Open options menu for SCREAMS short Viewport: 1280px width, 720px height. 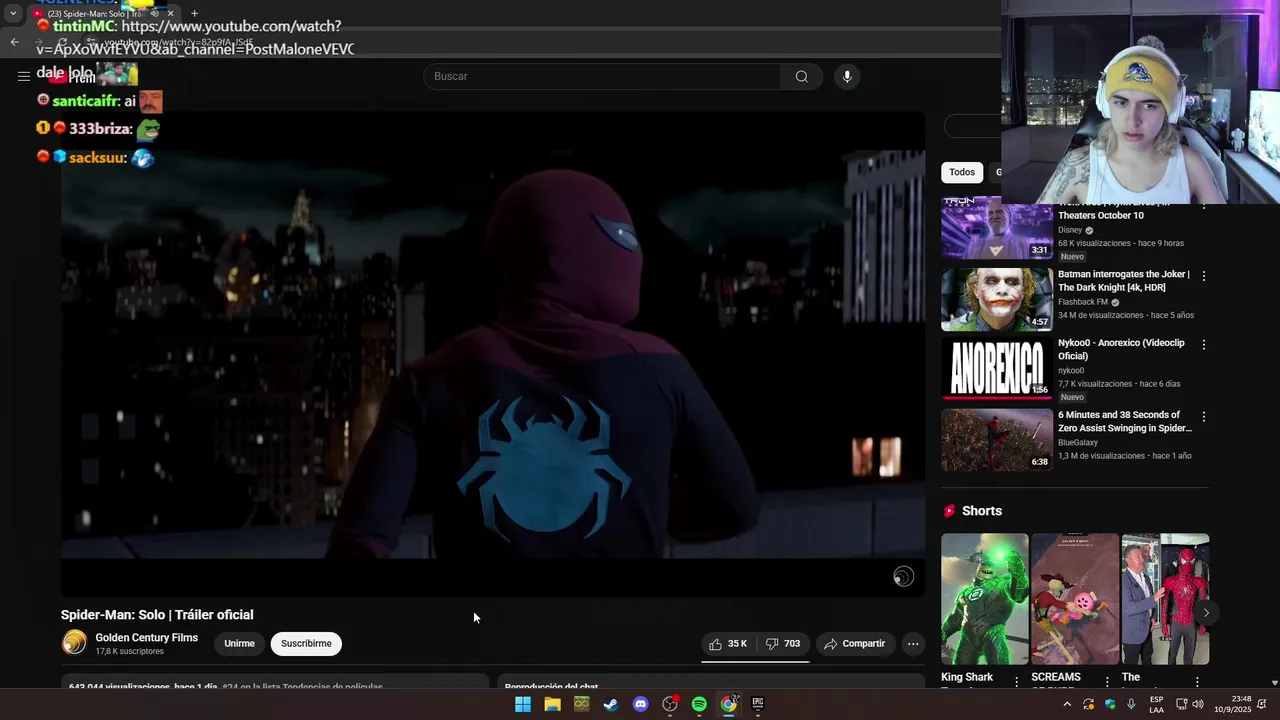pos(1106,680)
